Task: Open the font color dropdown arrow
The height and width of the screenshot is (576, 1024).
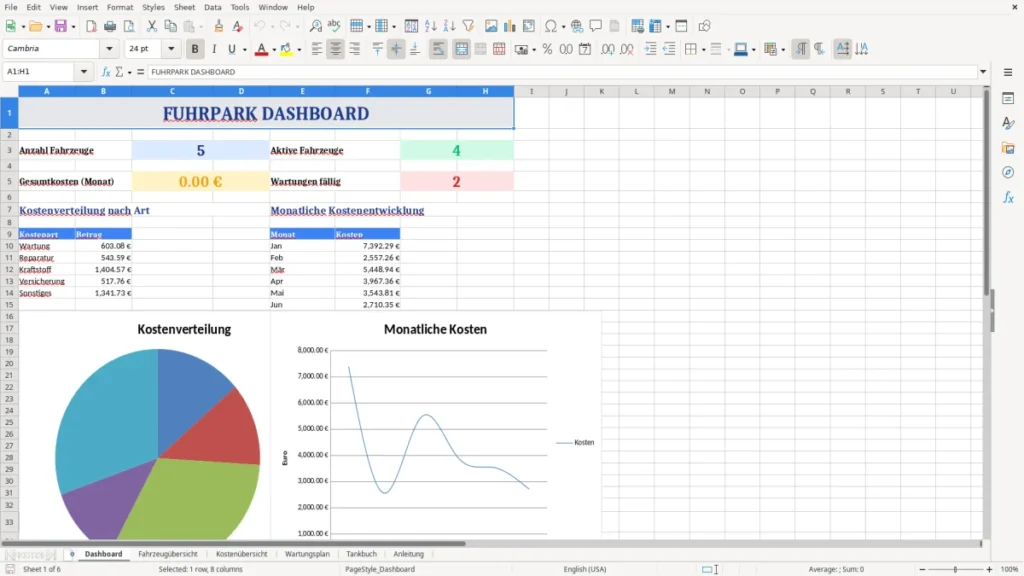Action: click(274, 50)
